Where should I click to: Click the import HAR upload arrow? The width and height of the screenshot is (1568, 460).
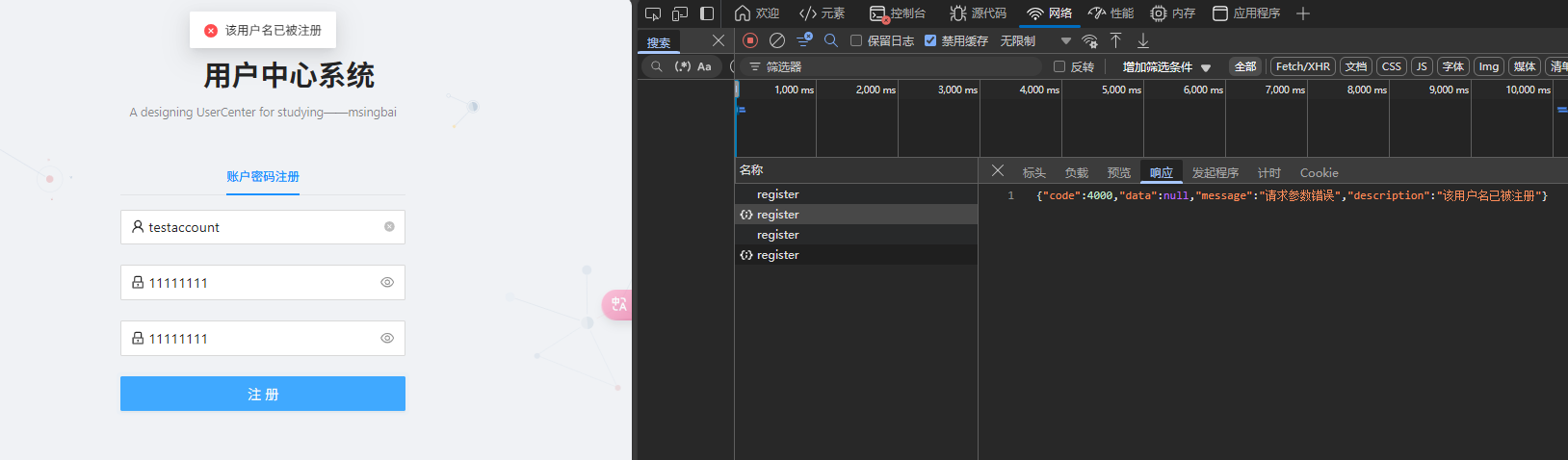click(x=1115, y=40)
